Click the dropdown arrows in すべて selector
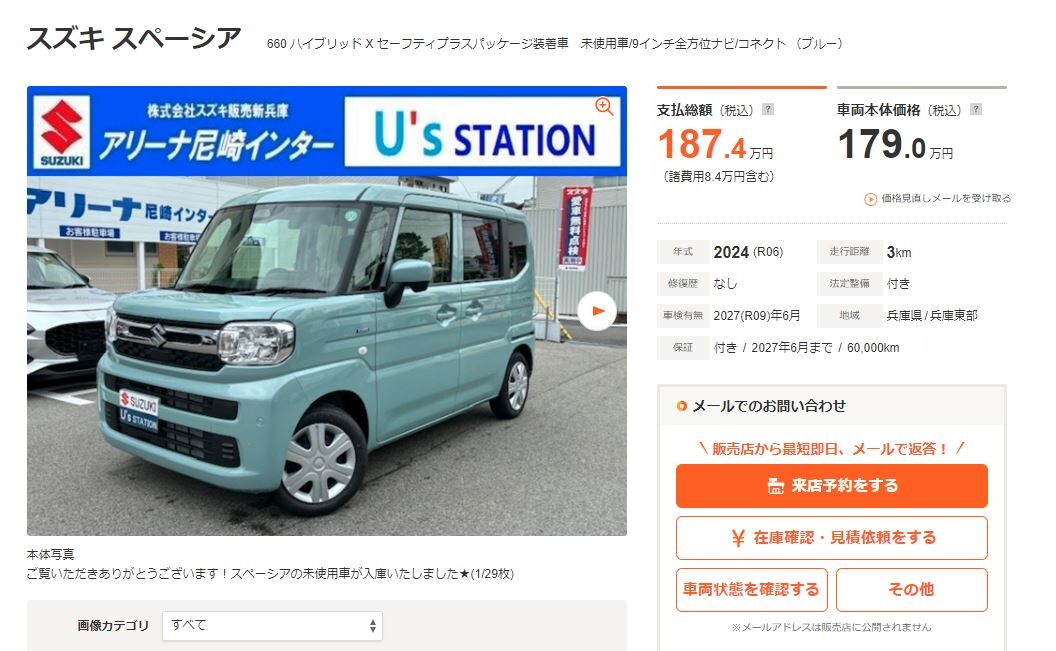Screen dimensions: 1056x651 (372, 626)
